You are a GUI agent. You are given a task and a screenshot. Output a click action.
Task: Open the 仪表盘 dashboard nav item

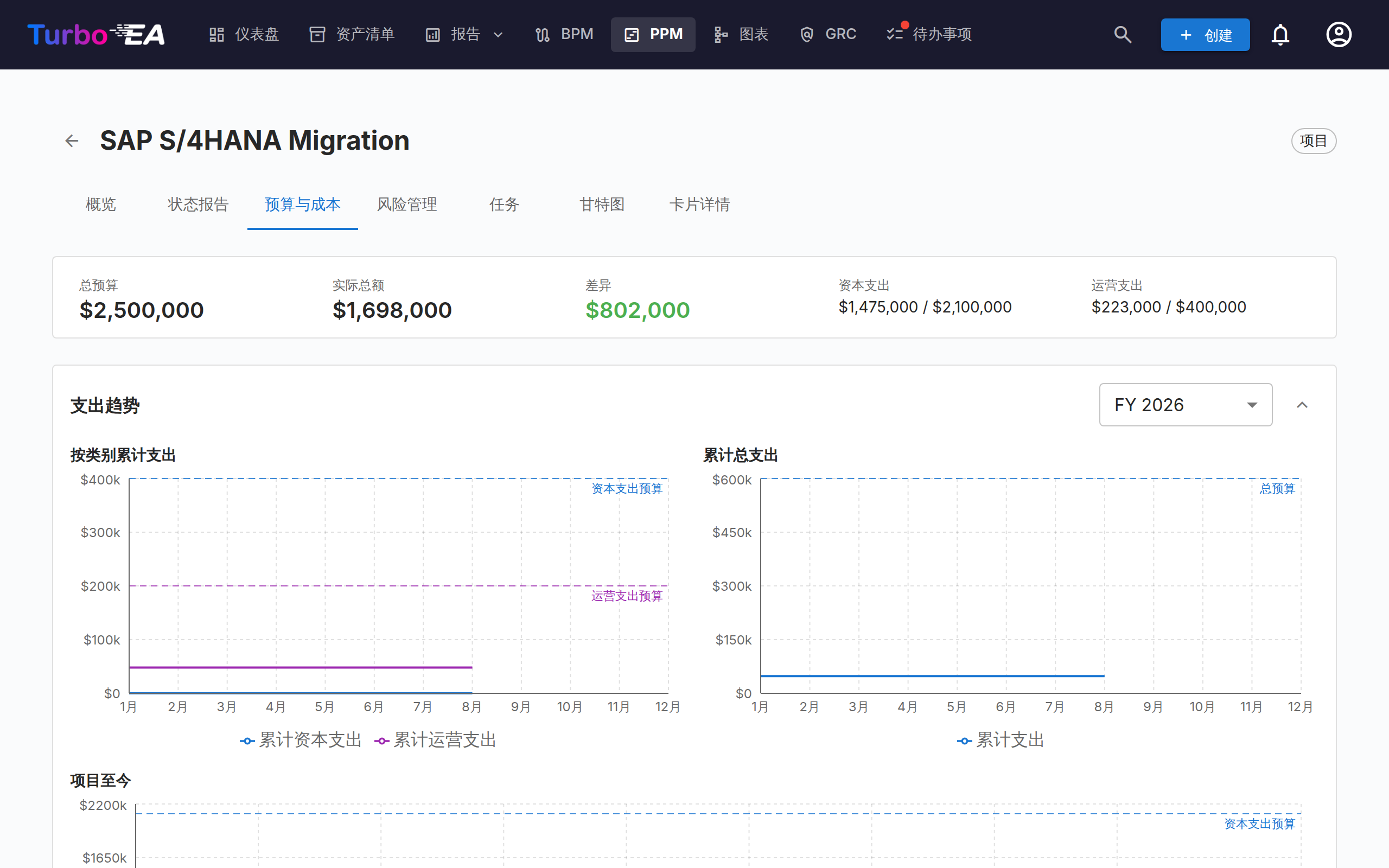point(244,34)
